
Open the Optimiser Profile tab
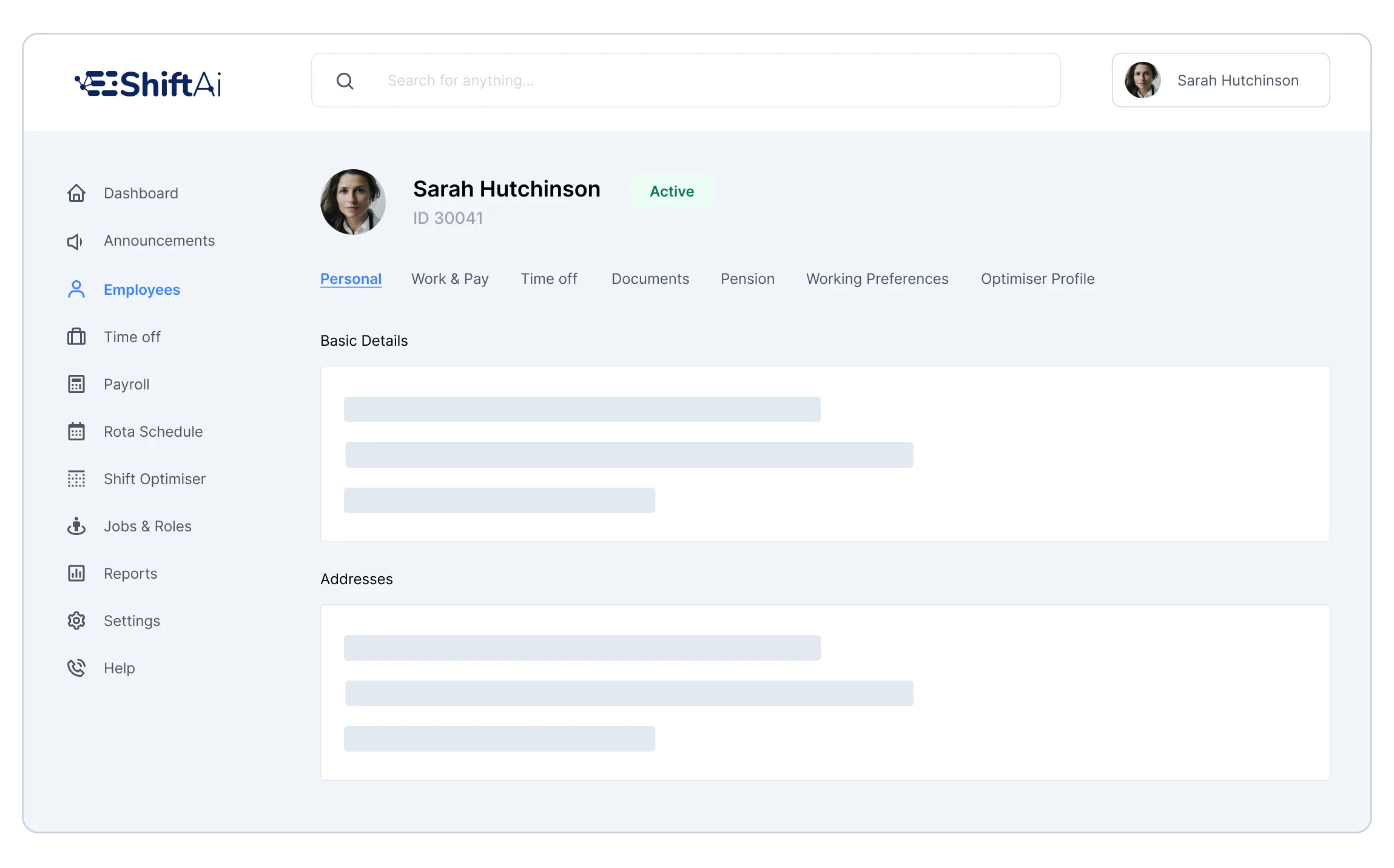pos(1037,279)
